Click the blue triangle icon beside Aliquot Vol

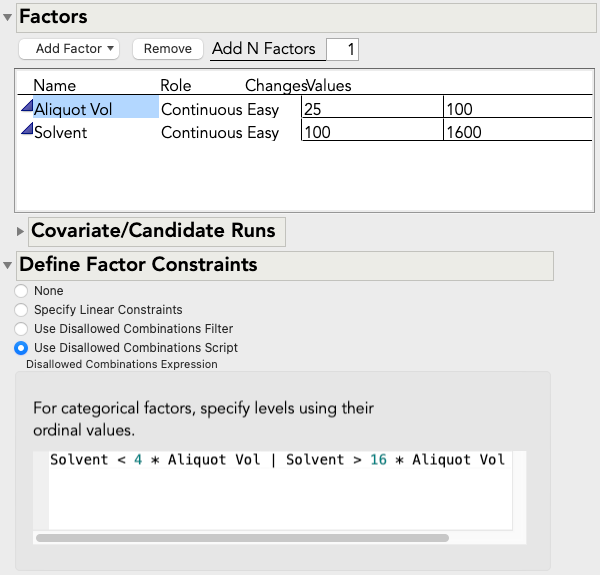coord(26,108)
